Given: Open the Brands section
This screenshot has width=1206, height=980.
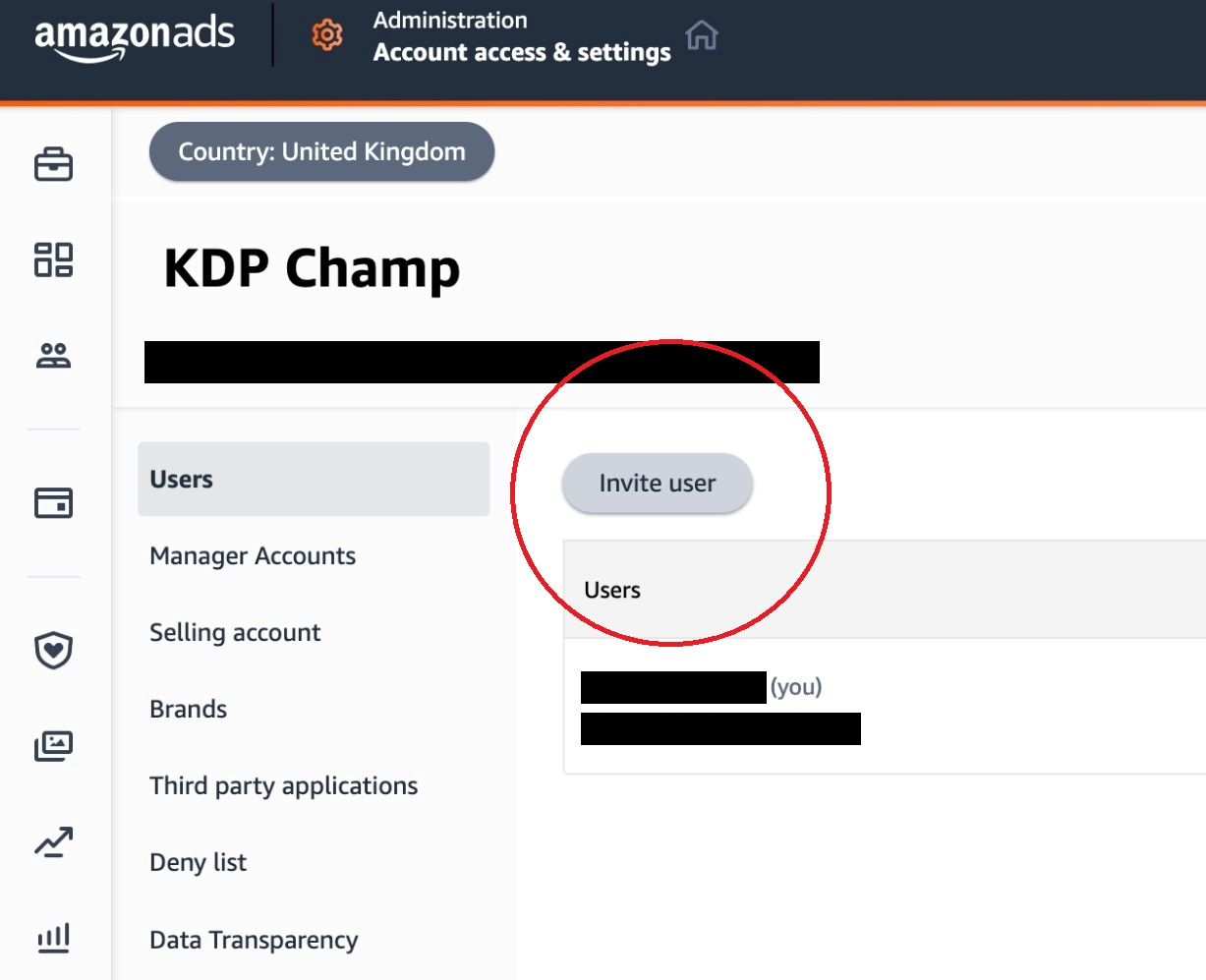Looking at the screenshot, I should (x=188, y=709).
